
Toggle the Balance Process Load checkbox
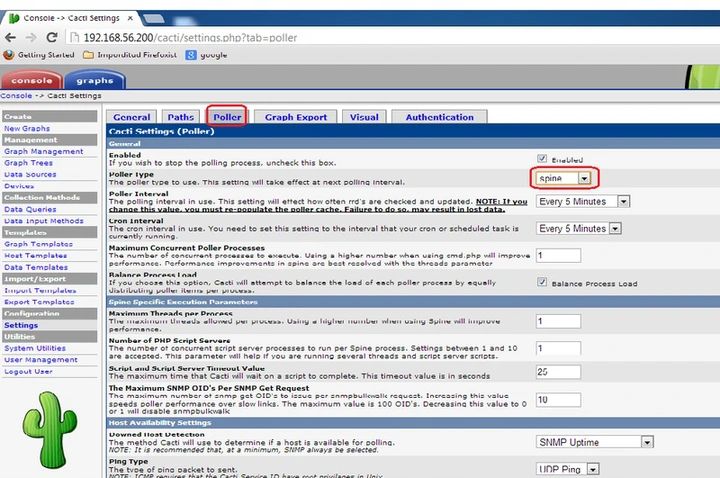coord(542,282)
